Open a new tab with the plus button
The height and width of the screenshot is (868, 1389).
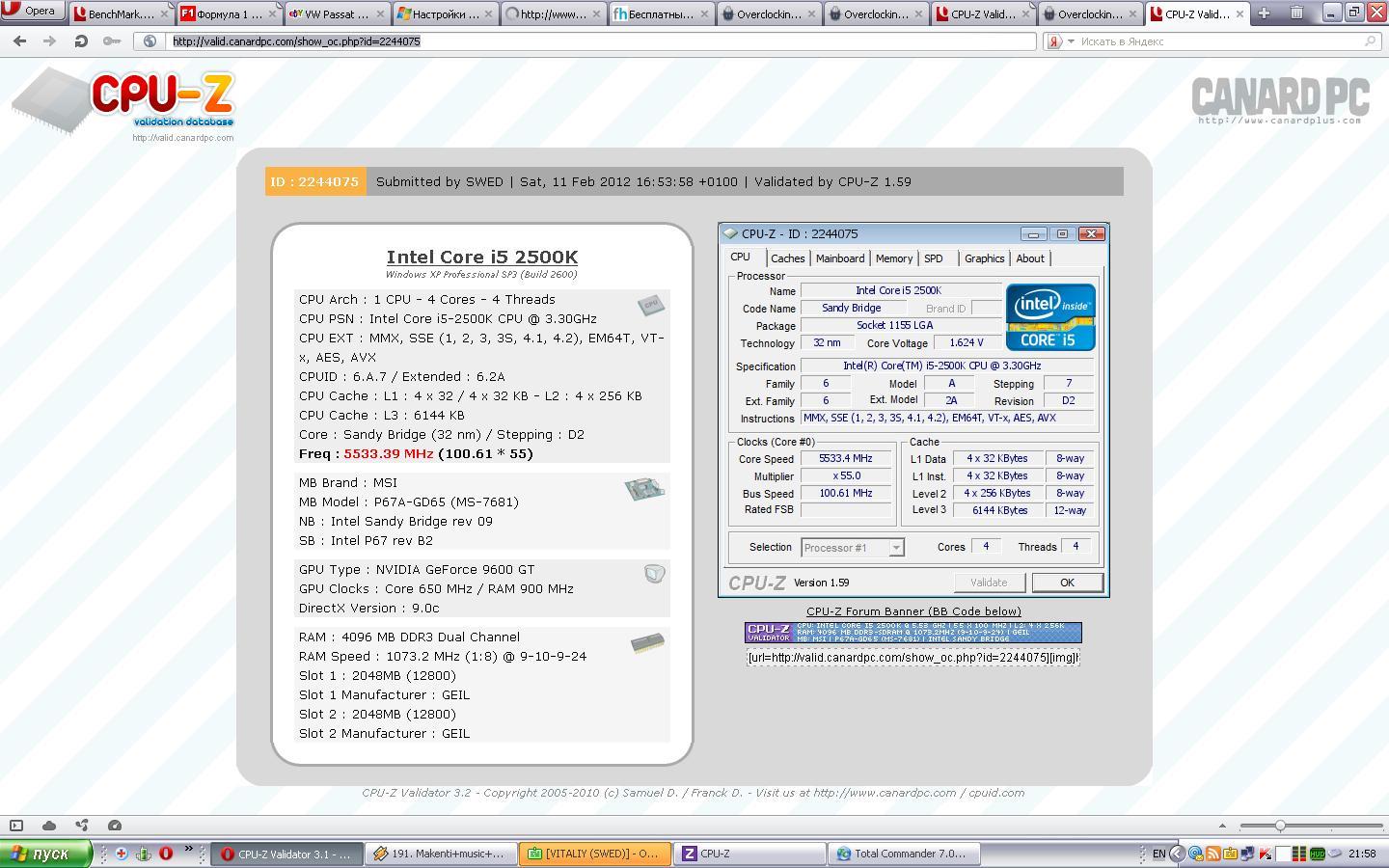1265,13
